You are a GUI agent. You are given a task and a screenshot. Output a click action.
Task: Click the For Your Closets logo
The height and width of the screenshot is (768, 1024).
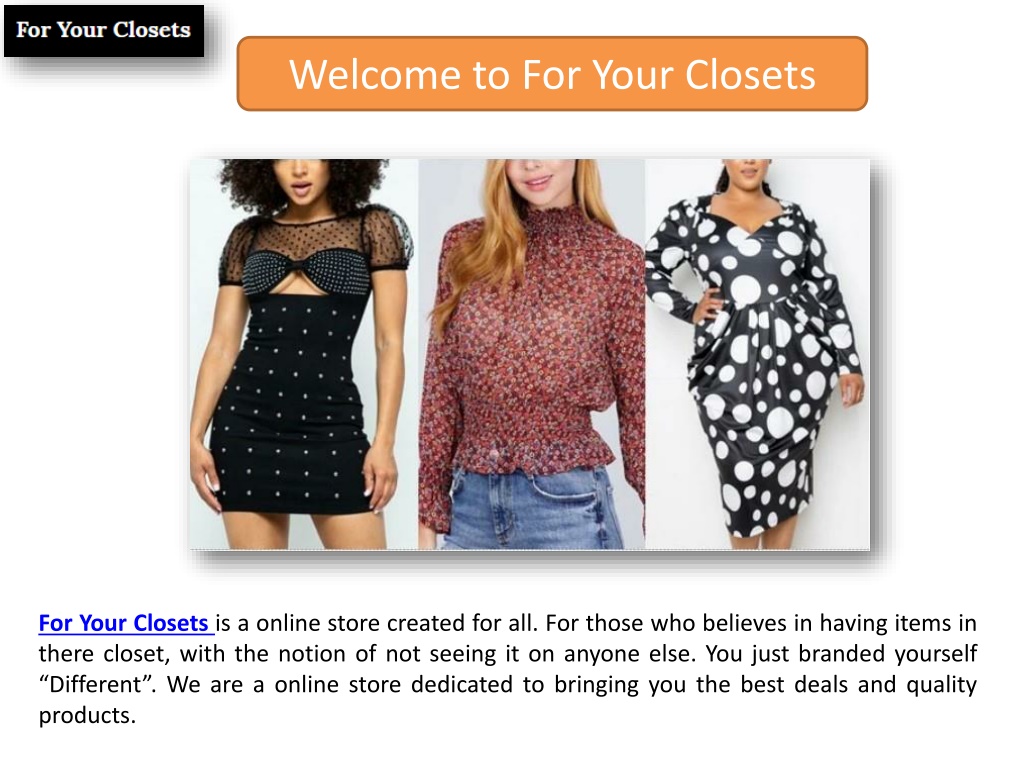[x=104, y=31]
